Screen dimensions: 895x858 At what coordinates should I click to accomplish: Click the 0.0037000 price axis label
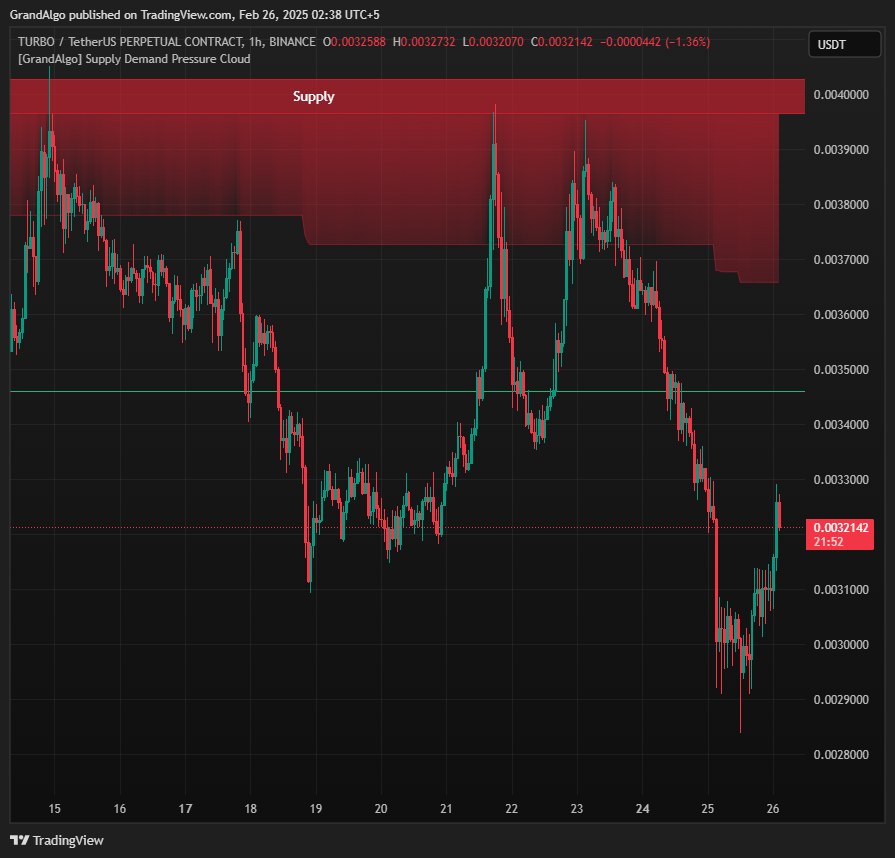[x=841, y=260]
